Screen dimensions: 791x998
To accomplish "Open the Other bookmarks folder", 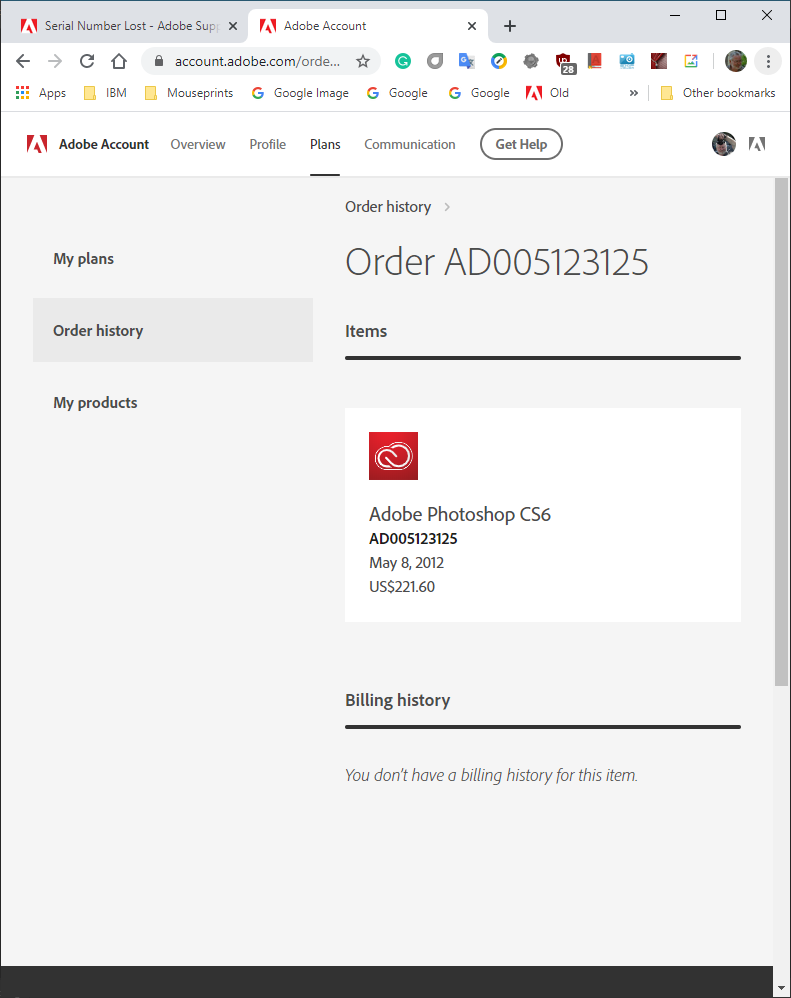I will [718, 93].
